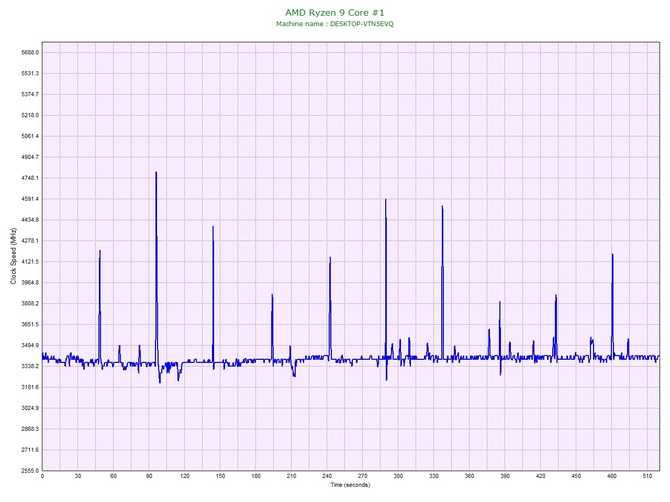Click the 3964.8 y-axis value
Screen dimensions: 670x502
coord(30,283)
